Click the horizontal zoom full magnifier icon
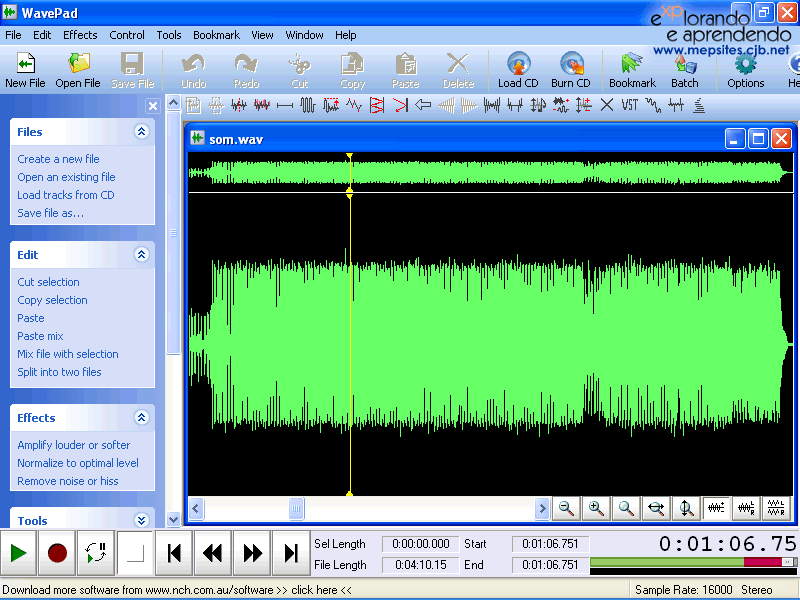 coord(656,508)
